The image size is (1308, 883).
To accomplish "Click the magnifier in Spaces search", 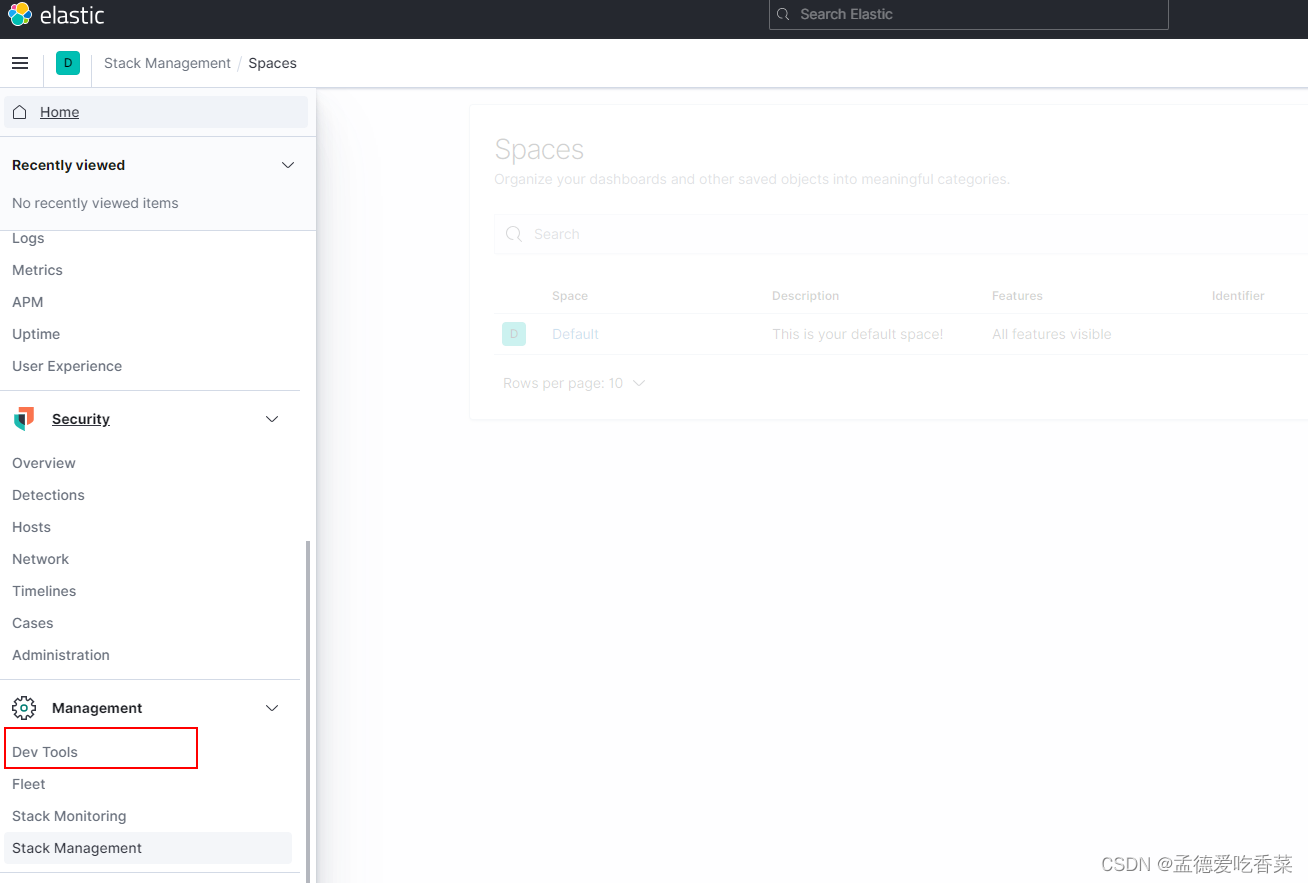I will click(514, 234).
